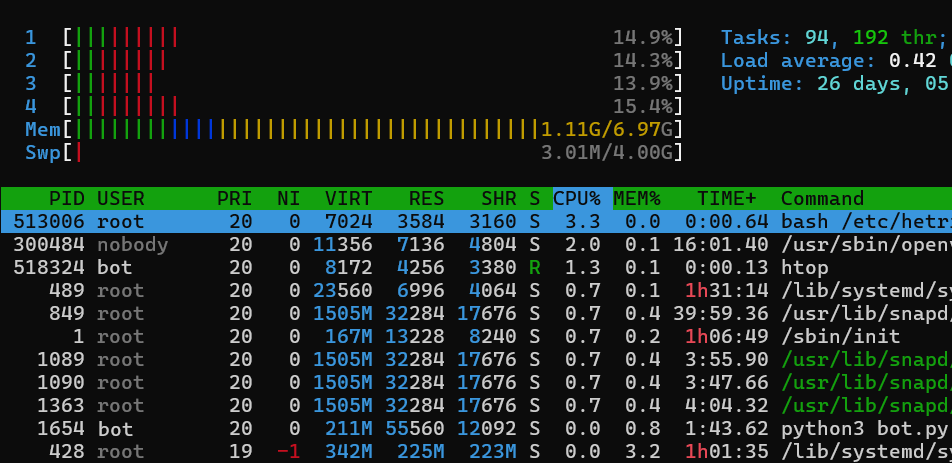Click the 1.11G/6.97G memory value
The image size is (952, 463).
(x=607, y=130)
